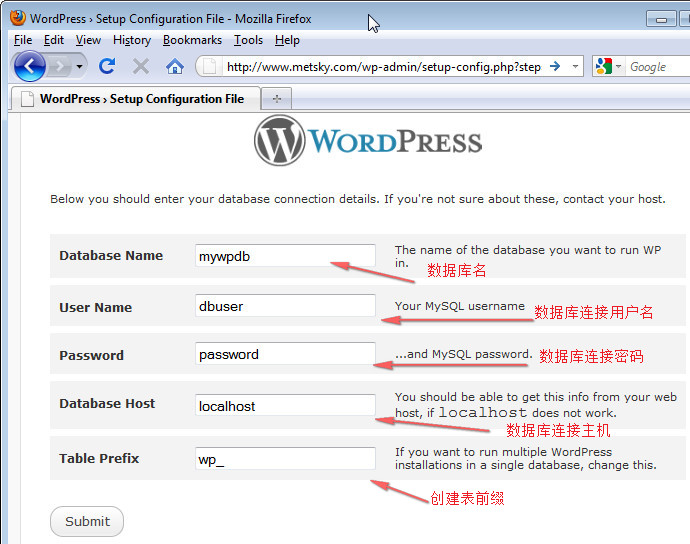The height and width of the screenshot is (544, 690).
Task: Open the back/forward history dropdown arrow
Action: pos(79,67)
